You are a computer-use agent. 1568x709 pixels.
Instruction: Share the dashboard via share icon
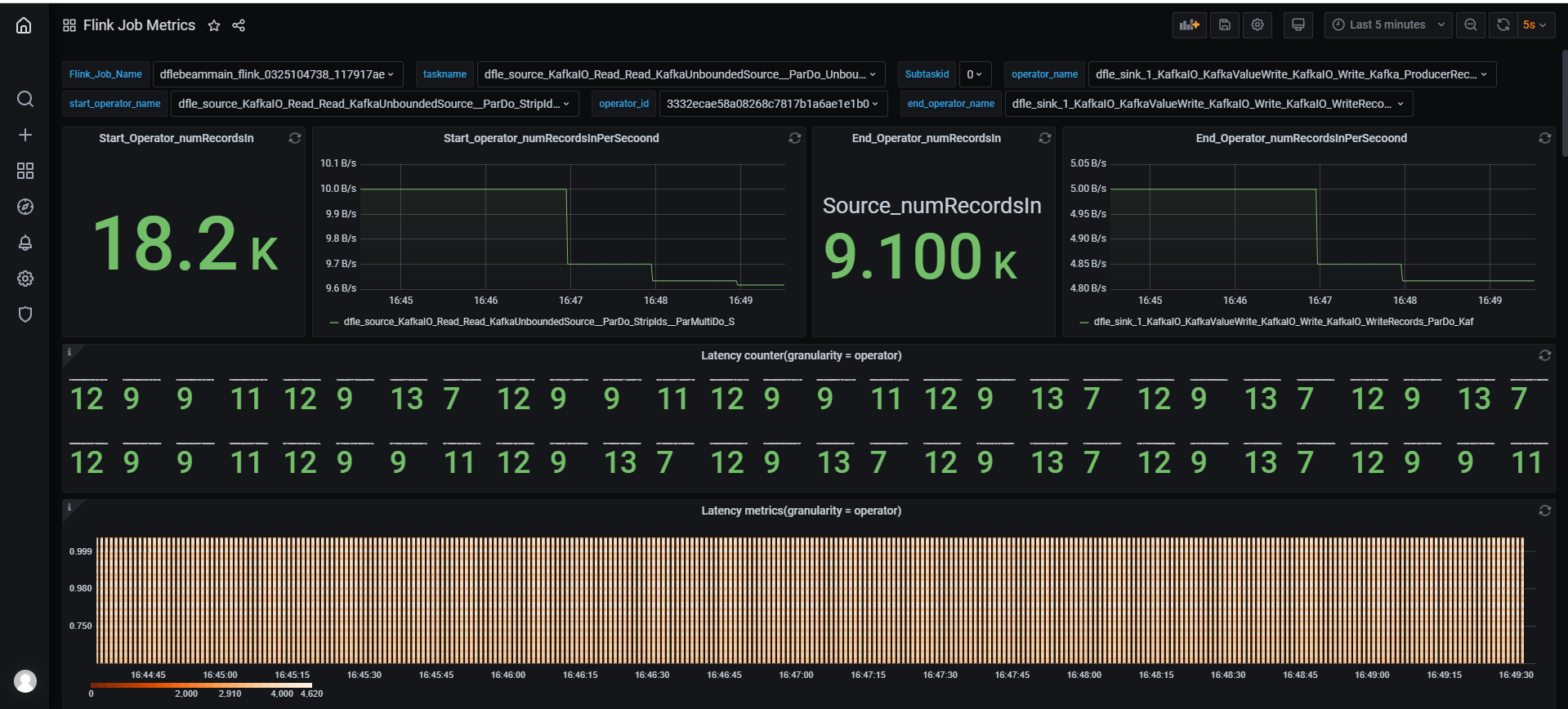[239, 25]
